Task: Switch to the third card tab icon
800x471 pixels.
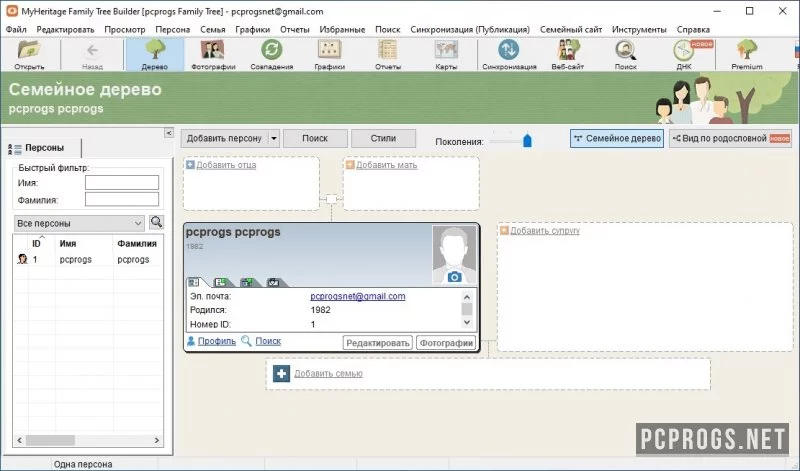Action: 247,282
